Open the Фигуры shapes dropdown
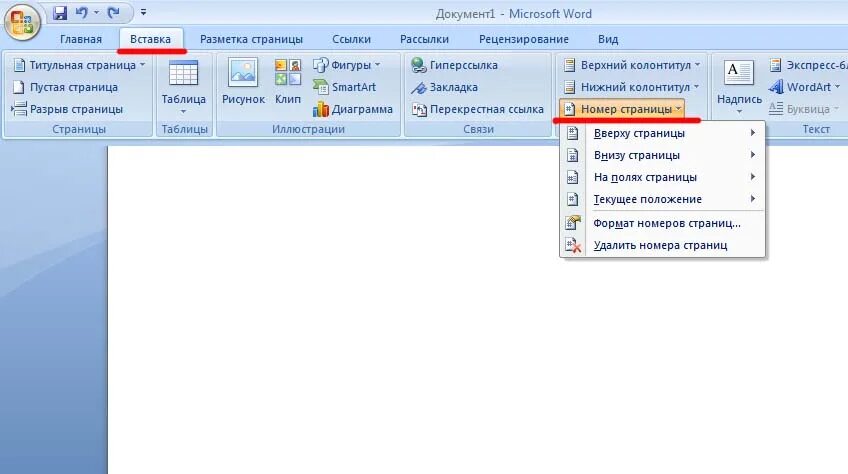This screenshot has height=474, width=848. [x=347, y=65]
